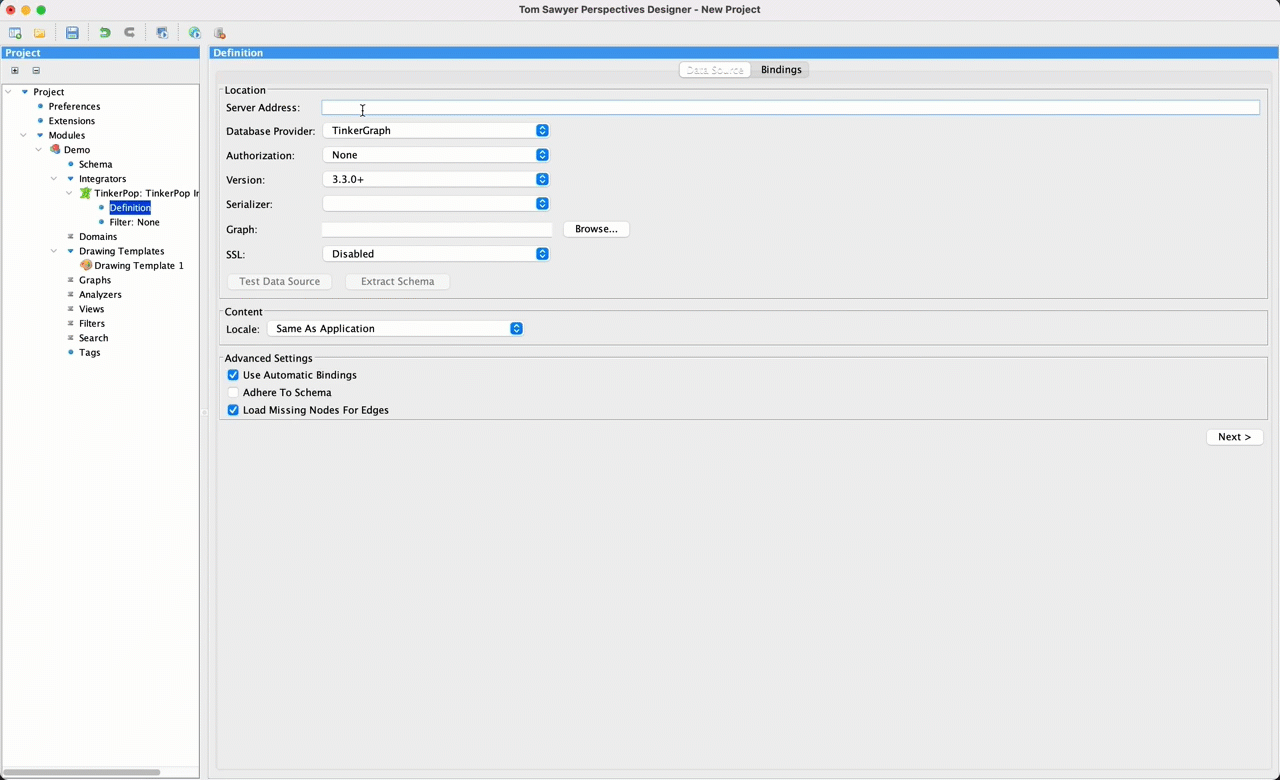Click into the Server Address field
Viewport: 1280px width, 780px height.
point(790,108)
